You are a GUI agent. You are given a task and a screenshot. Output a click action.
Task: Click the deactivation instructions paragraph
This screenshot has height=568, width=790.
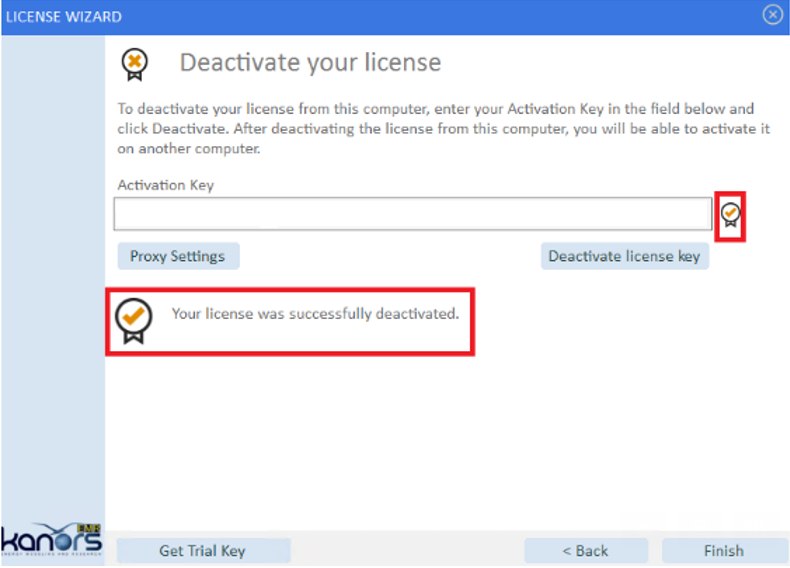click(x=443, y=129)
